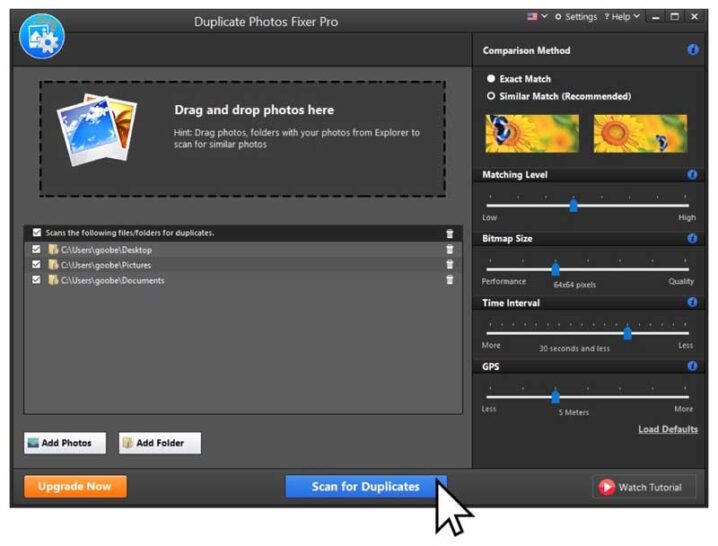Viewport: 718px width, 546px height.
Task: Click the GPS slider handle
Action: click(555, 397)
